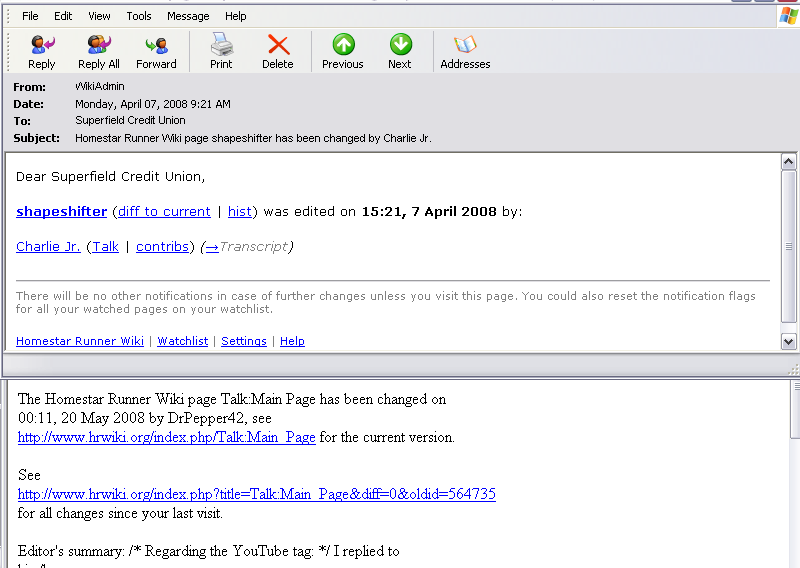Image resolution: width=800 pixels, height=568 pixels.
Task: Click the message scrollbar up arrow
Action: pos(788,162)
